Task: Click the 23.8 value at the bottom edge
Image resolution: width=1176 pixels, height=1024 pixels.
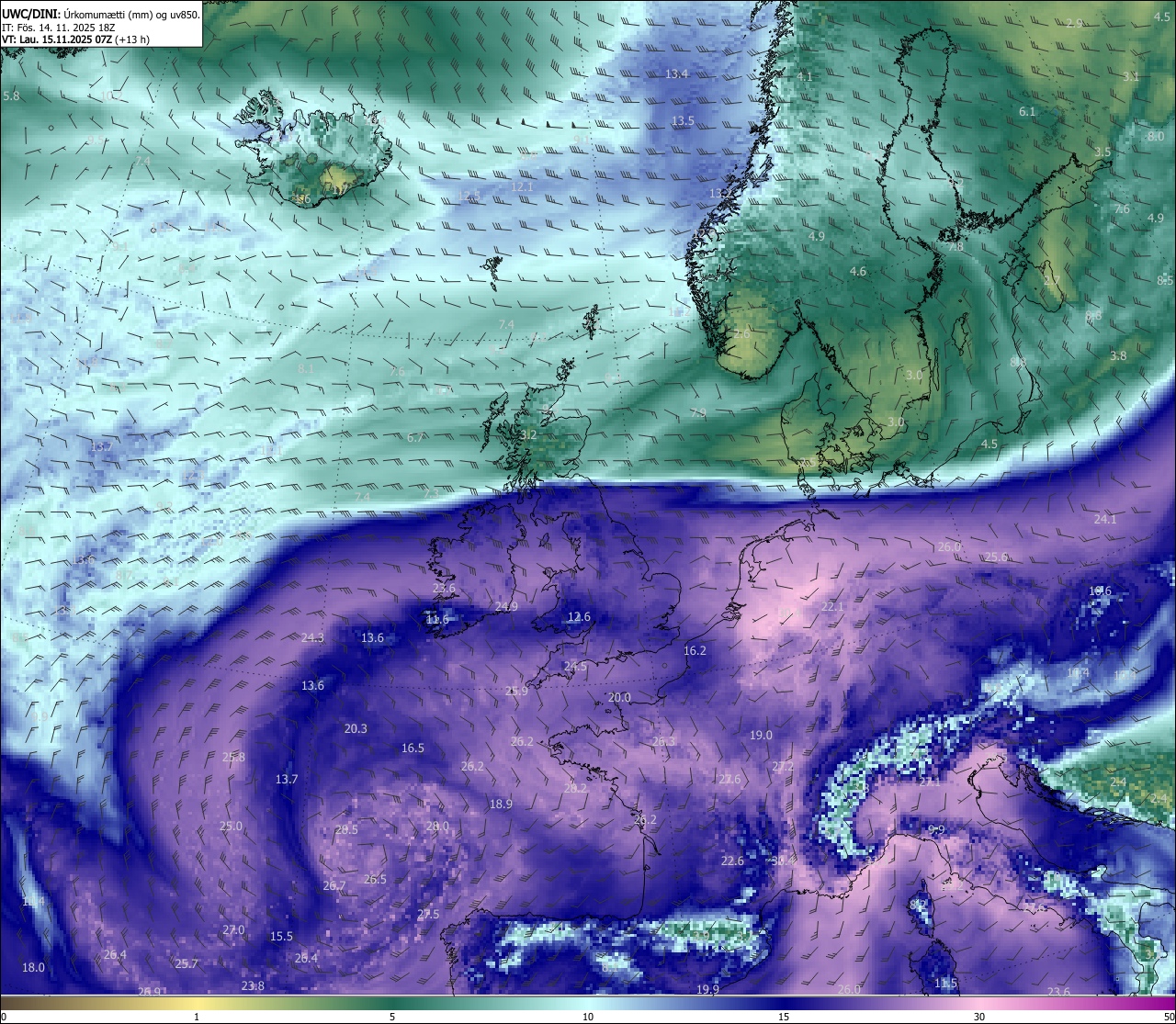Action: 253,986
